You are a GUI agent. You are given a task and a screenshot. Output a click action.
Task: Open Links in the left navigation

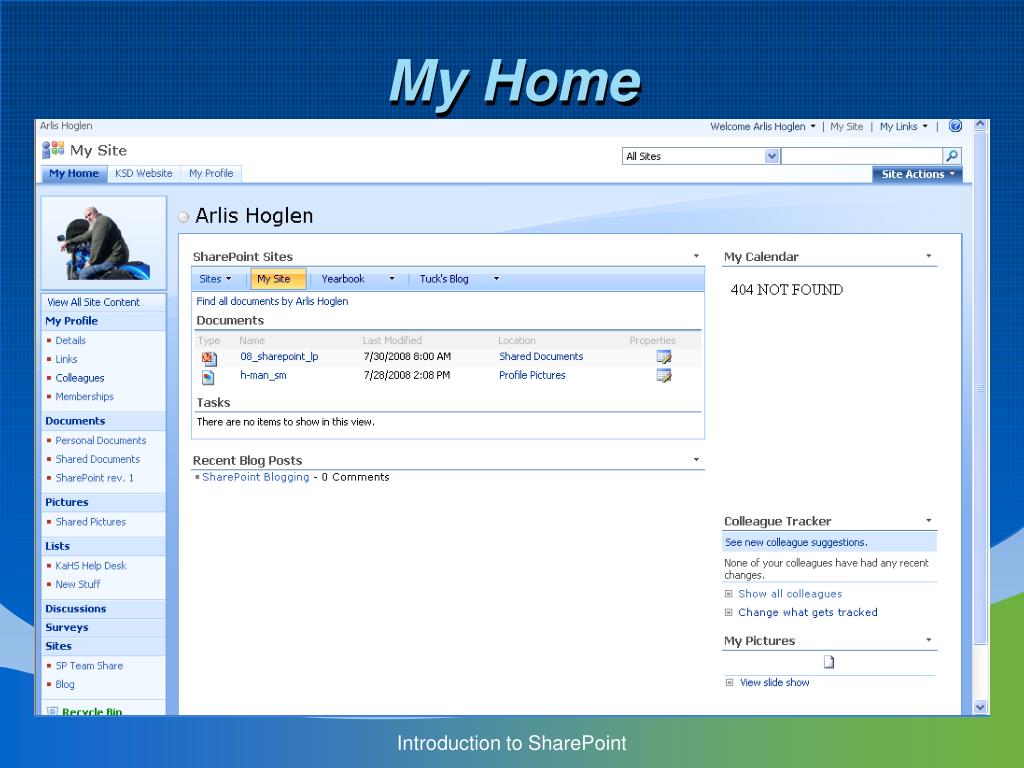coord(66,359)
